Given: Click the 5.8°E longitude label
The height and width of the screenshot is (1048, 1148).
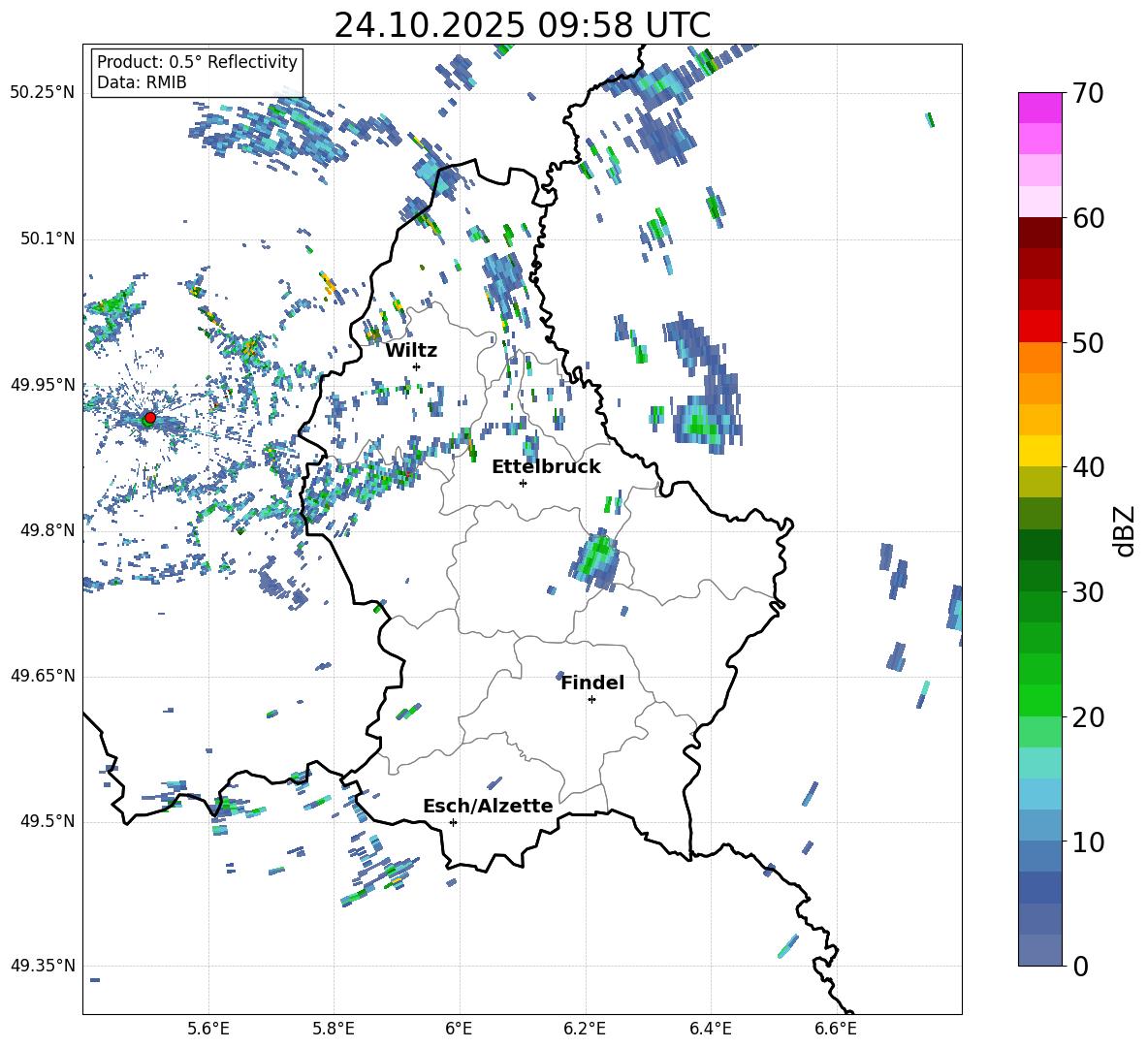Looking at the screenshot, I should coord(334,1029).
